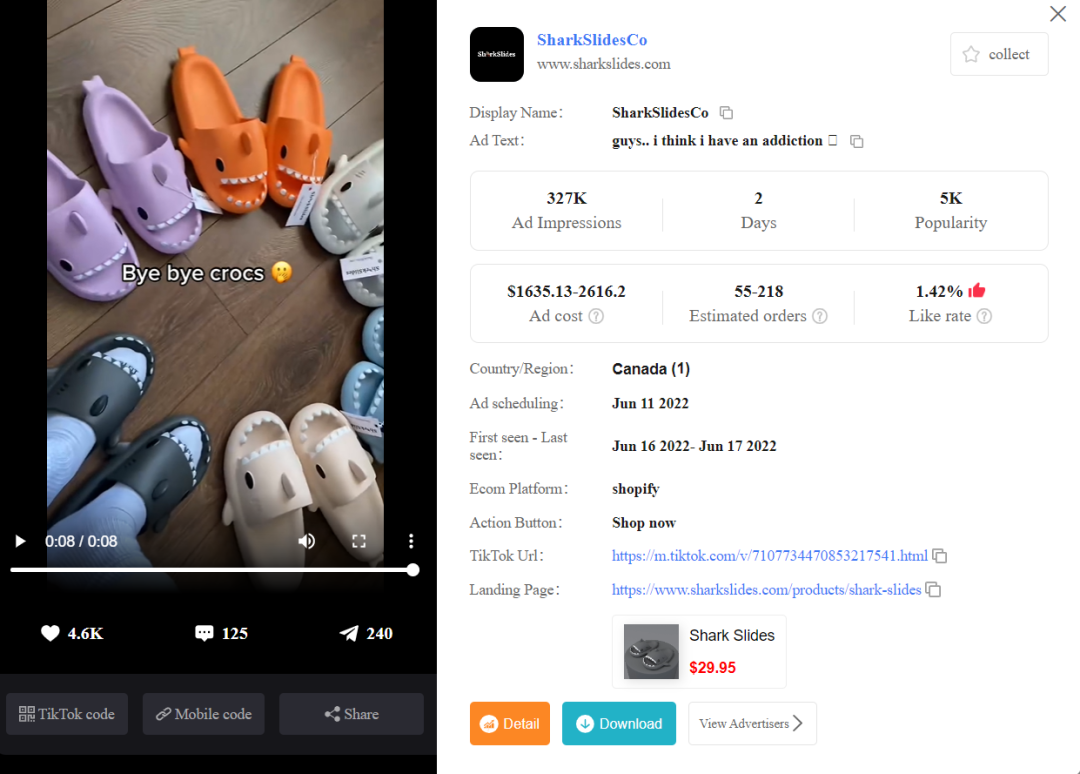Open the TikTok video URL link
The height and width of the screenshot is (774, 1080).
tap(769, 556)
